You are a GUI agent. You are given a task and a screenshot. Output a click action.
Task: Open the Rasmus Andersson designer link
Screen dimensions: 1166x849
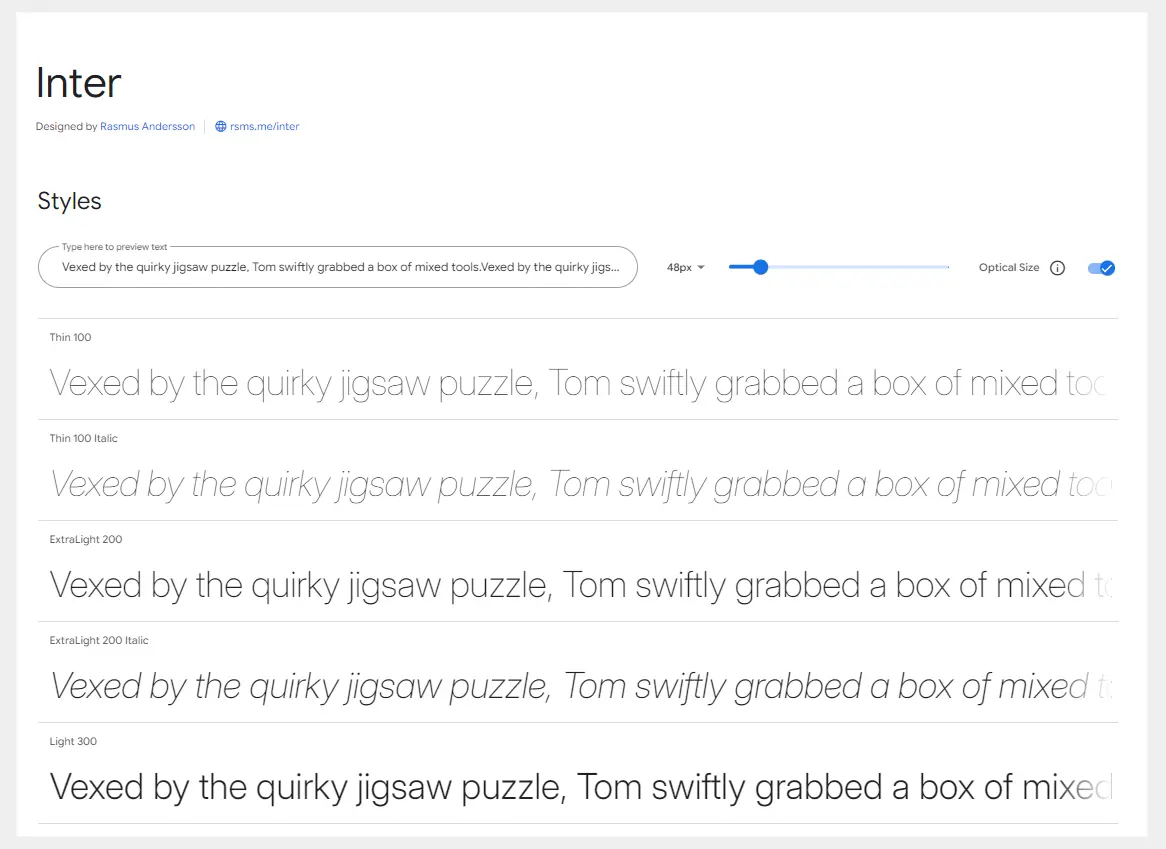click(x=147, y=126)
